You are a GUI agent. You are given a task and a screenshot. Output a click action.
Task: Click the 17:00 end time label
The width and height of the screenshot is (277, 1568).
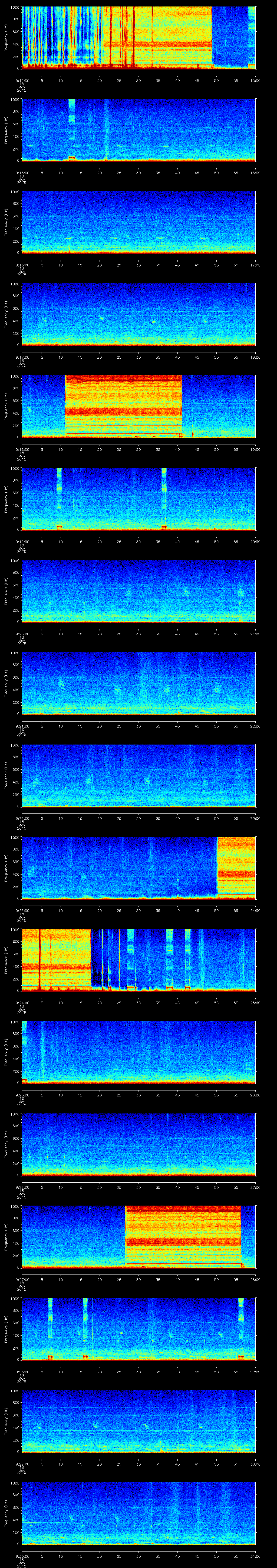click(256, 265)
